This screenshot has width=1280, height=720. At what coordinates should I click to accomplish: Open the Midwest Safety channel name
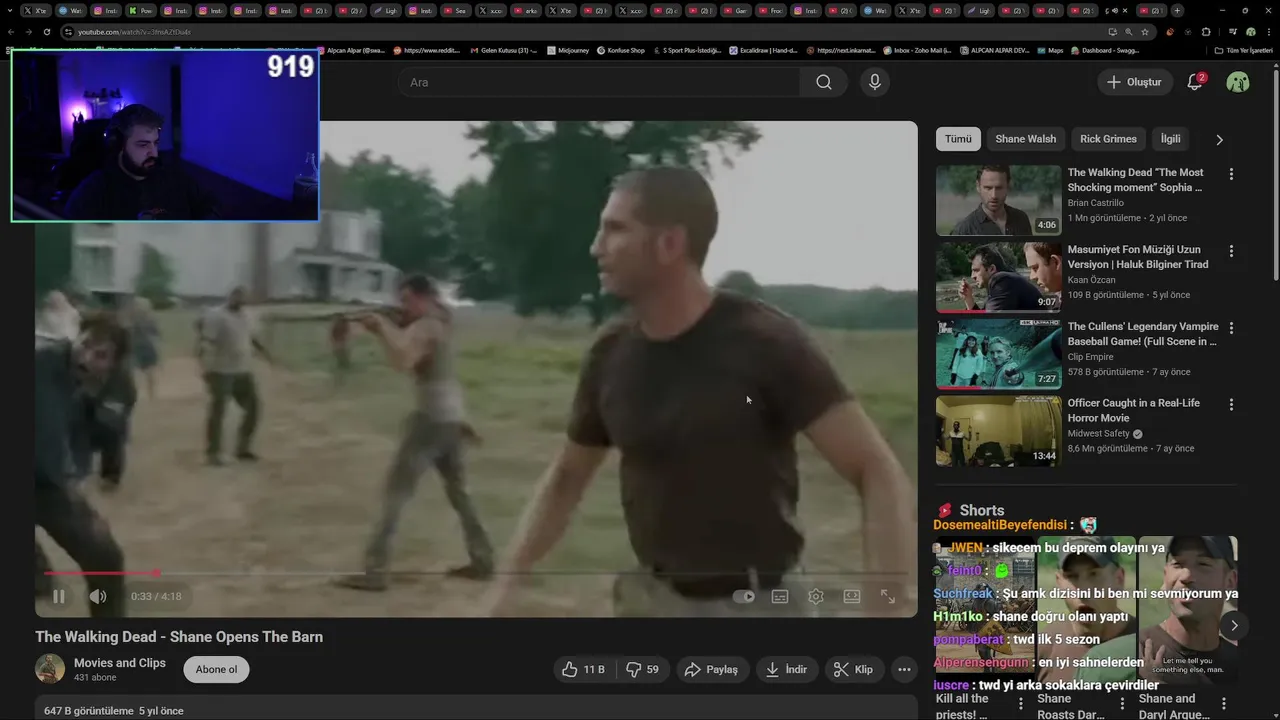(1098, 434)
